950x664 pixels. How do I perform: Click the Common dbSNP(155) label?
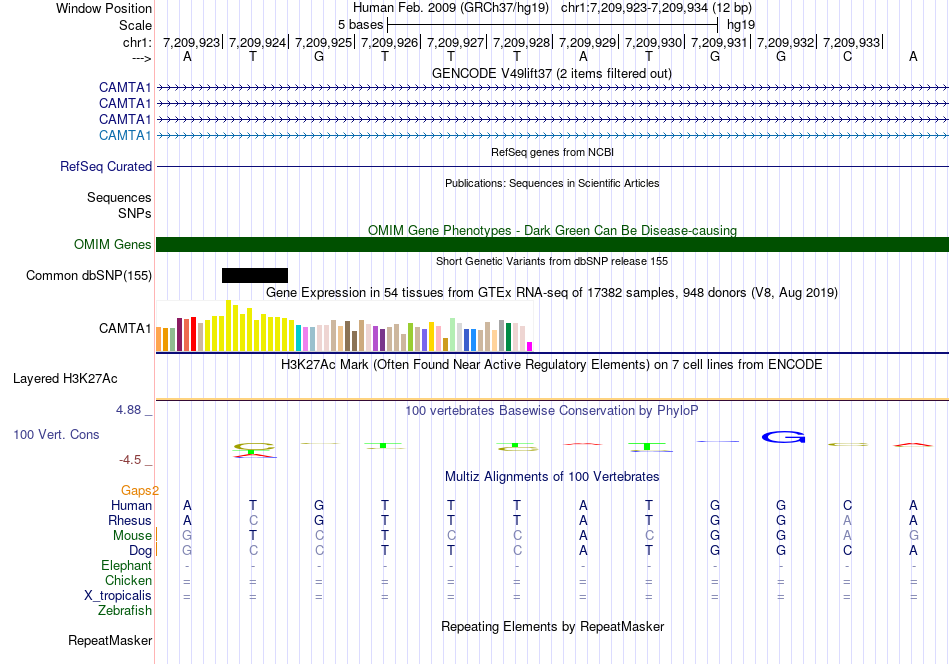(x=89, y=275)
